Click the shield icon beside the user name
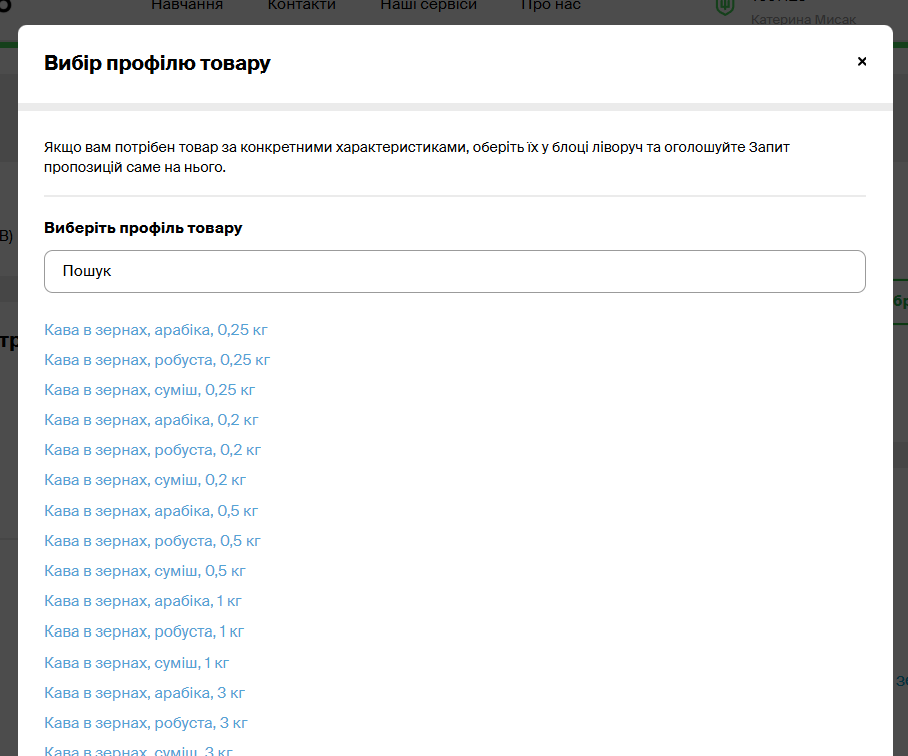 725,6
